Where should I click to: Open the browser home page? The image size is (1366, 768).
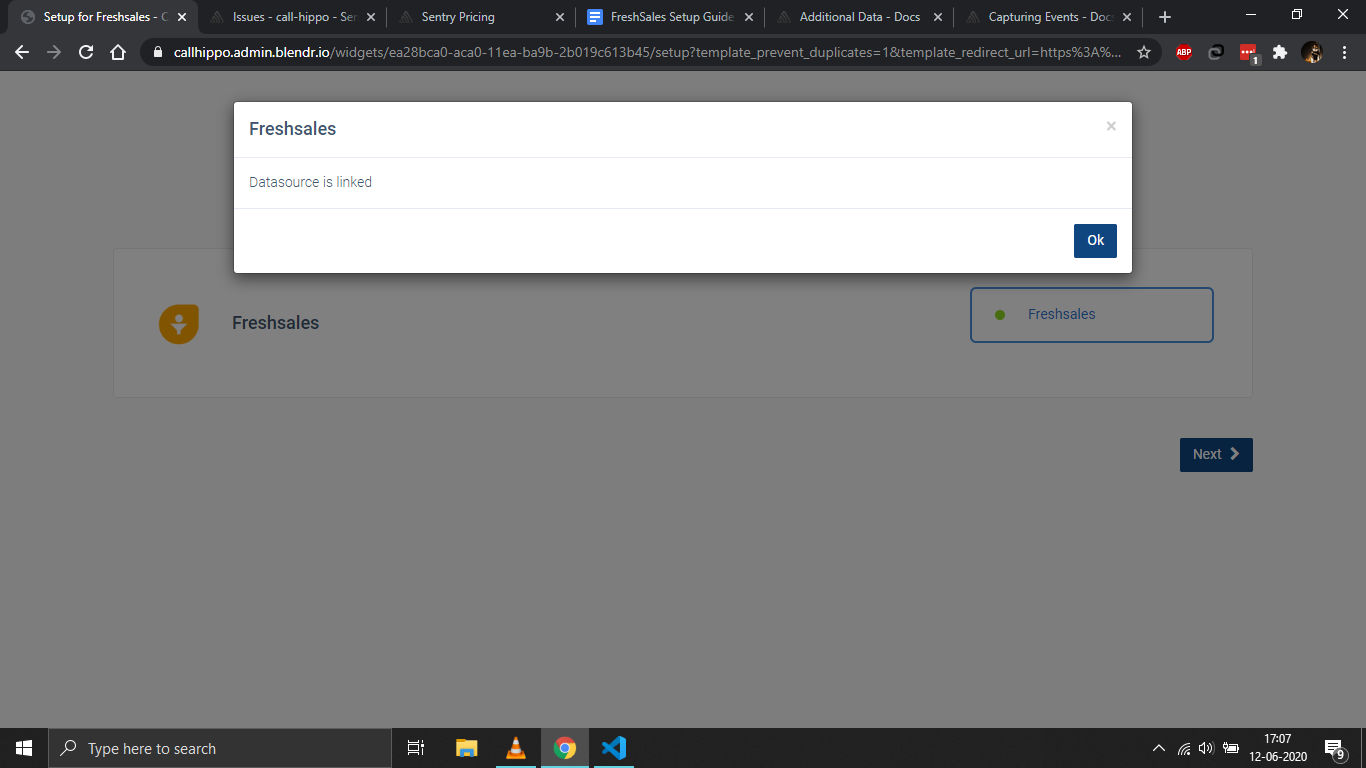pos(118,53)
